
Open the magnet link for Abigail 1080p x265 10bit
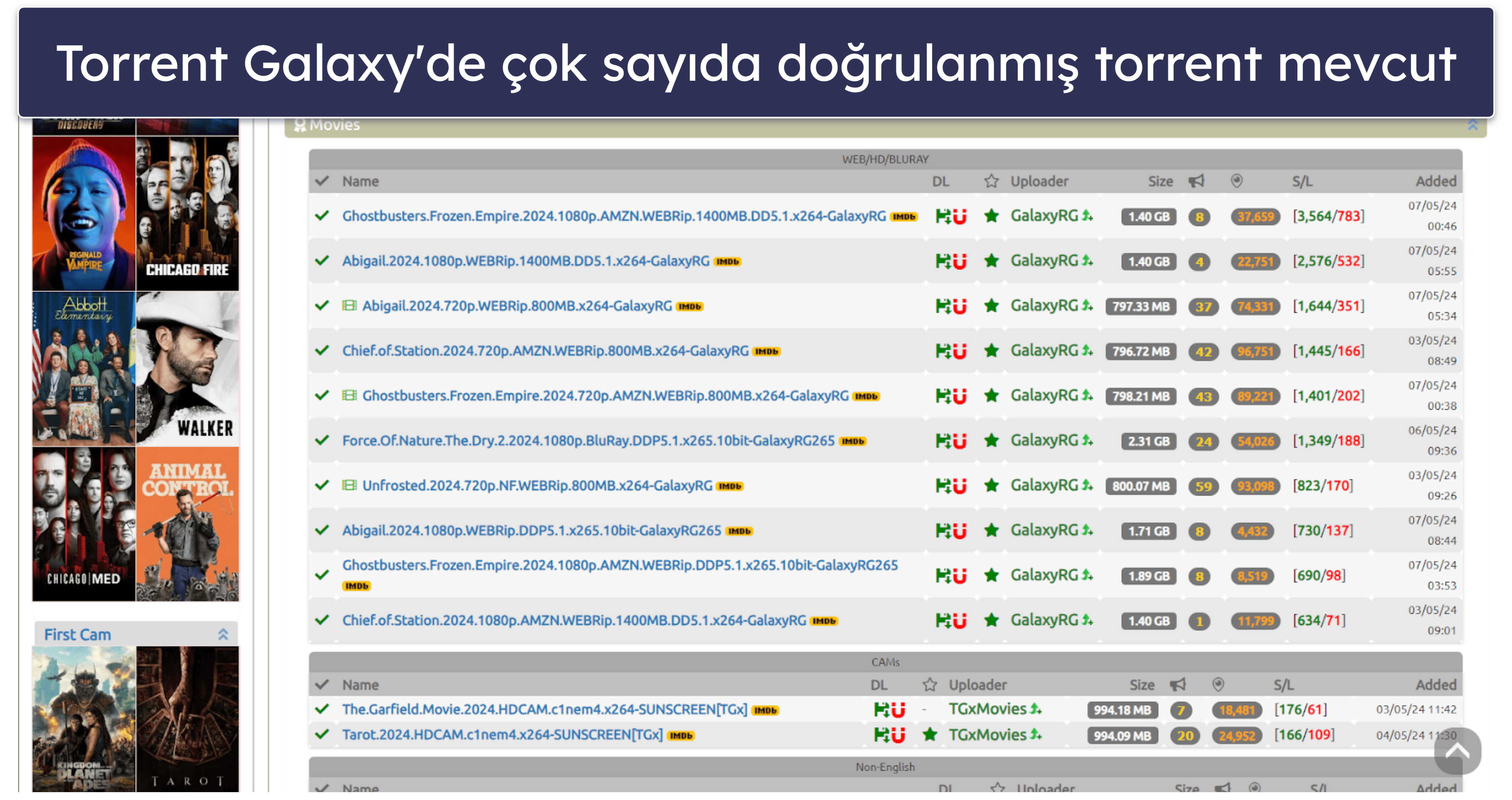coord(960,531)
